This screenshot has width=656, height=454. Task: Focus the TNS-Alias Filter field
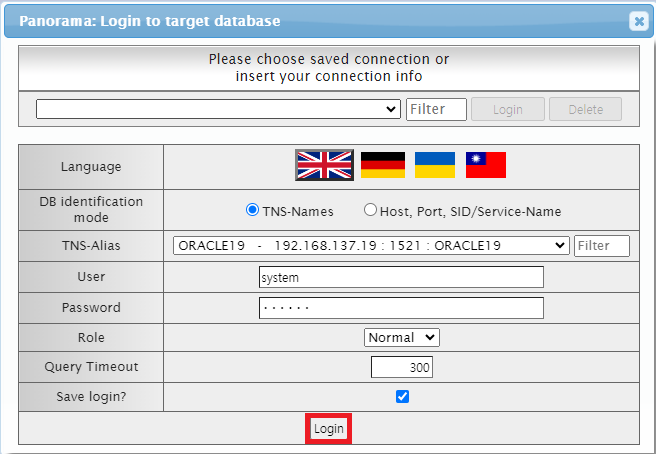pos(602,246)
